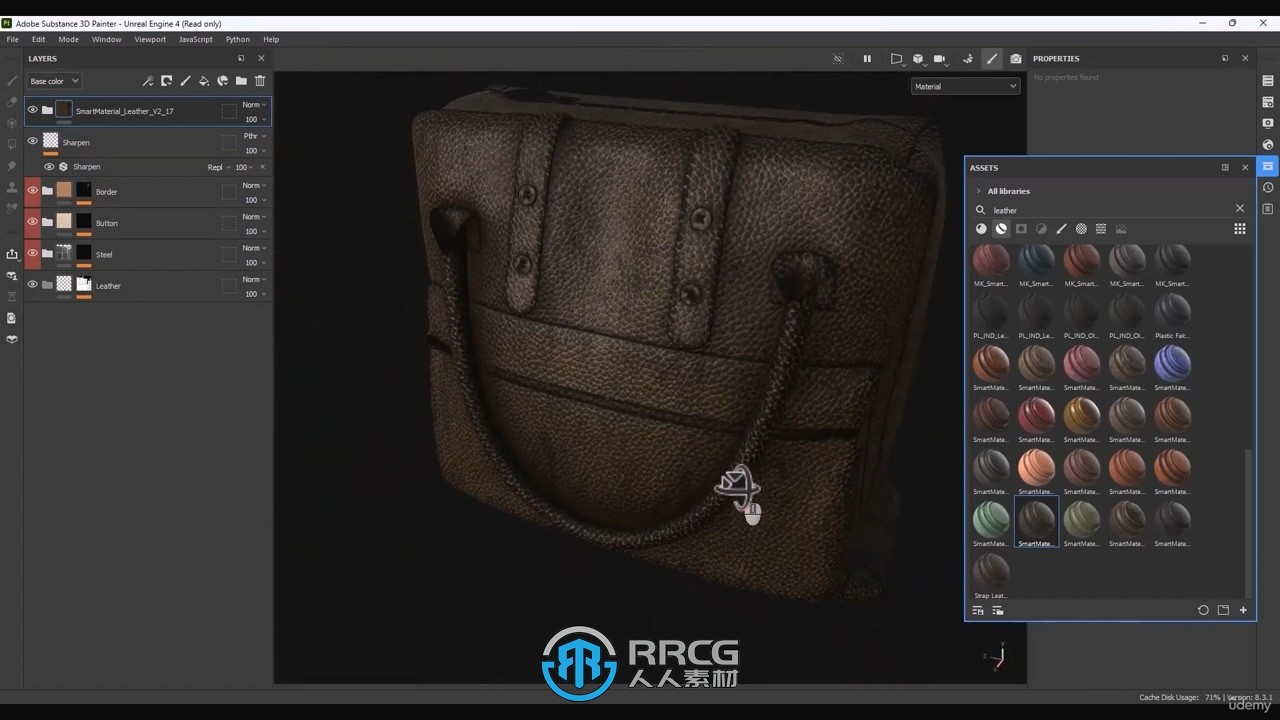Open blend mode dropdown for Border layer
1280x720 pixels.
tap(254, 185)
